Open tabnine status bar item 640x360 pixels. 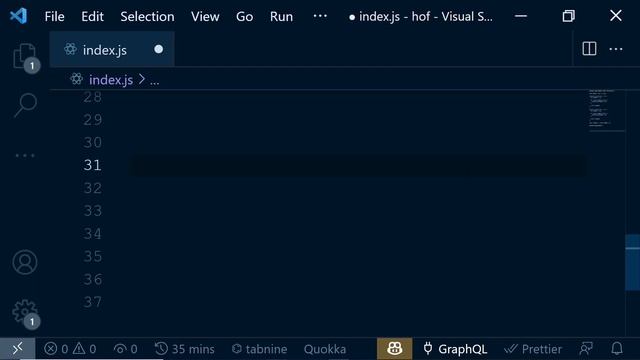pos(260,349)
